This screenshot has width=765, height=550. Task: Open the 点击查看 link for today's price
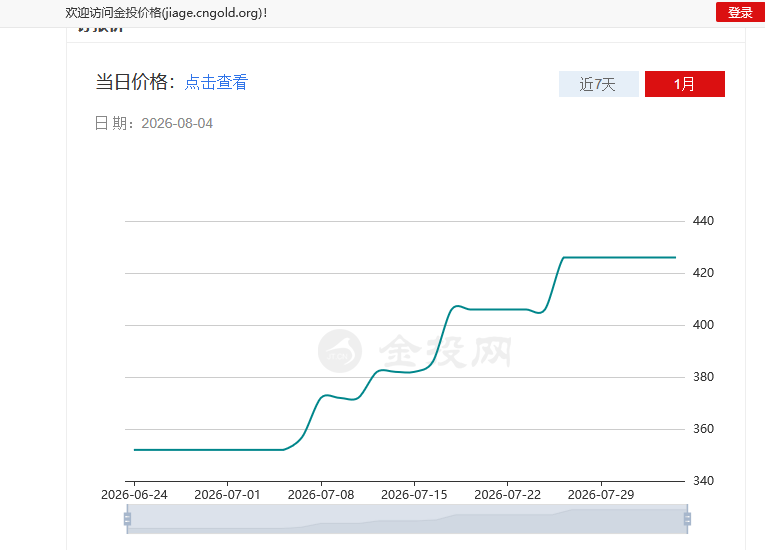point(216,82)
